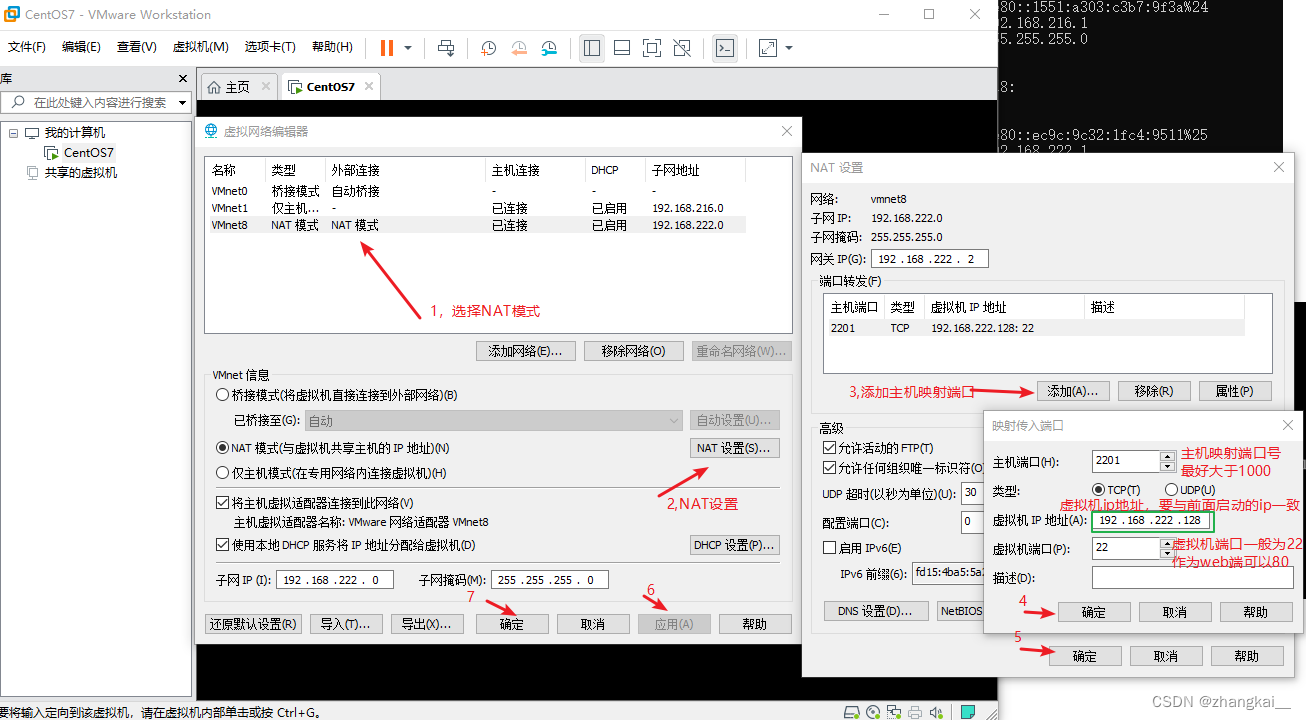This screenshot has width=1306, height=720.
Task: Click the 网关 IP(G) field
Action: coord(930,259)
